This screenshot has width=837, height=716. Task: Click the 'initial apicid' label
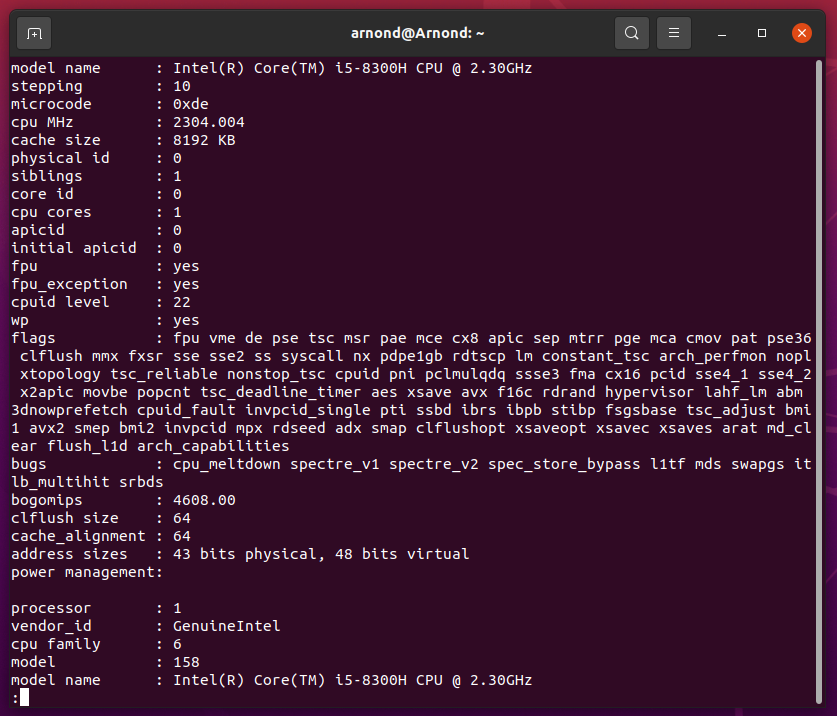click(74, 248)
